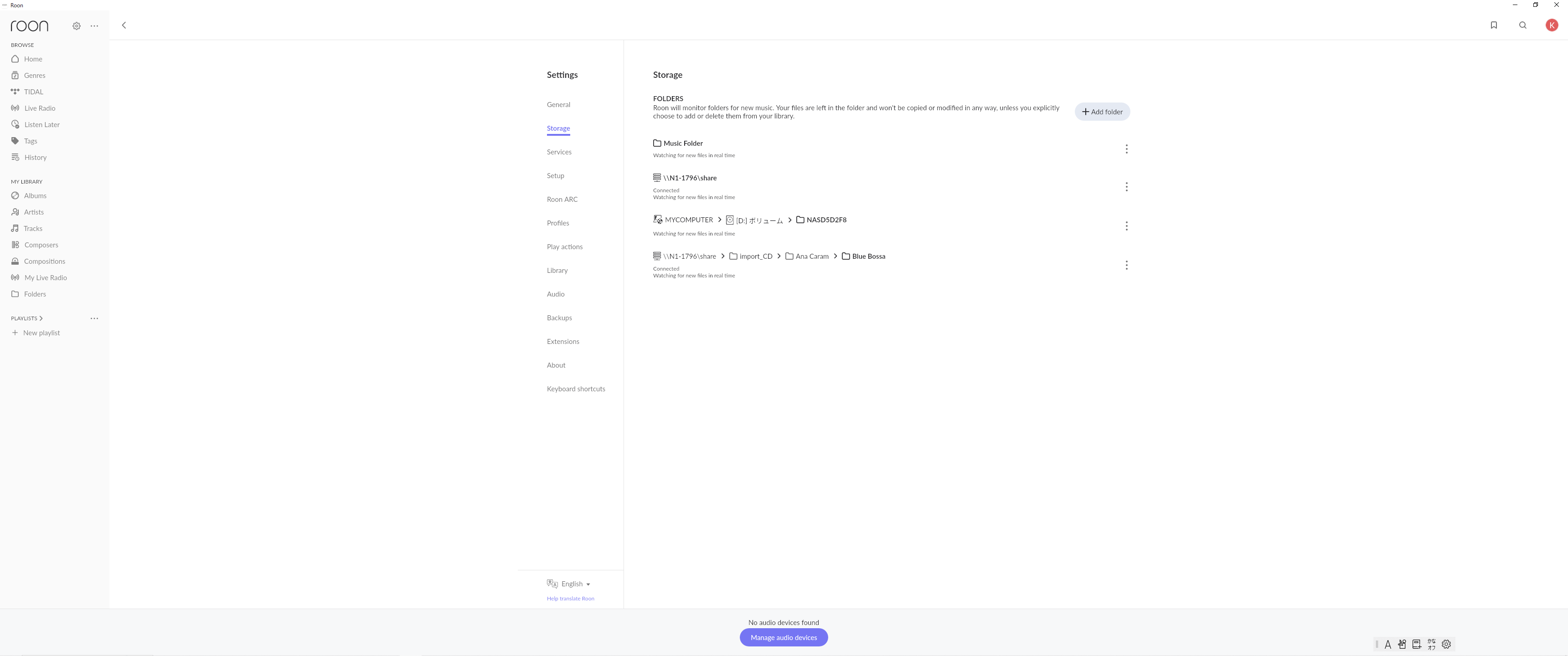Click the back arrow navigation icon
This screenshot has height=656, width=1568.
(124, 26)
